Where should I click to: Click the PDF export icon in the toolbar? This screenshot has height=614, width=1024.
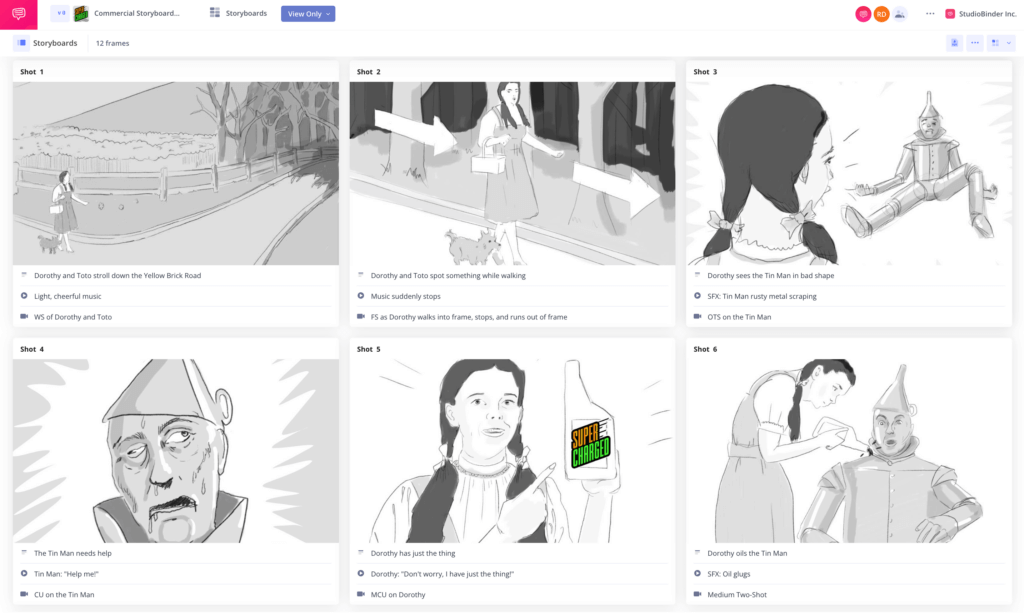(x=954, y=43)
